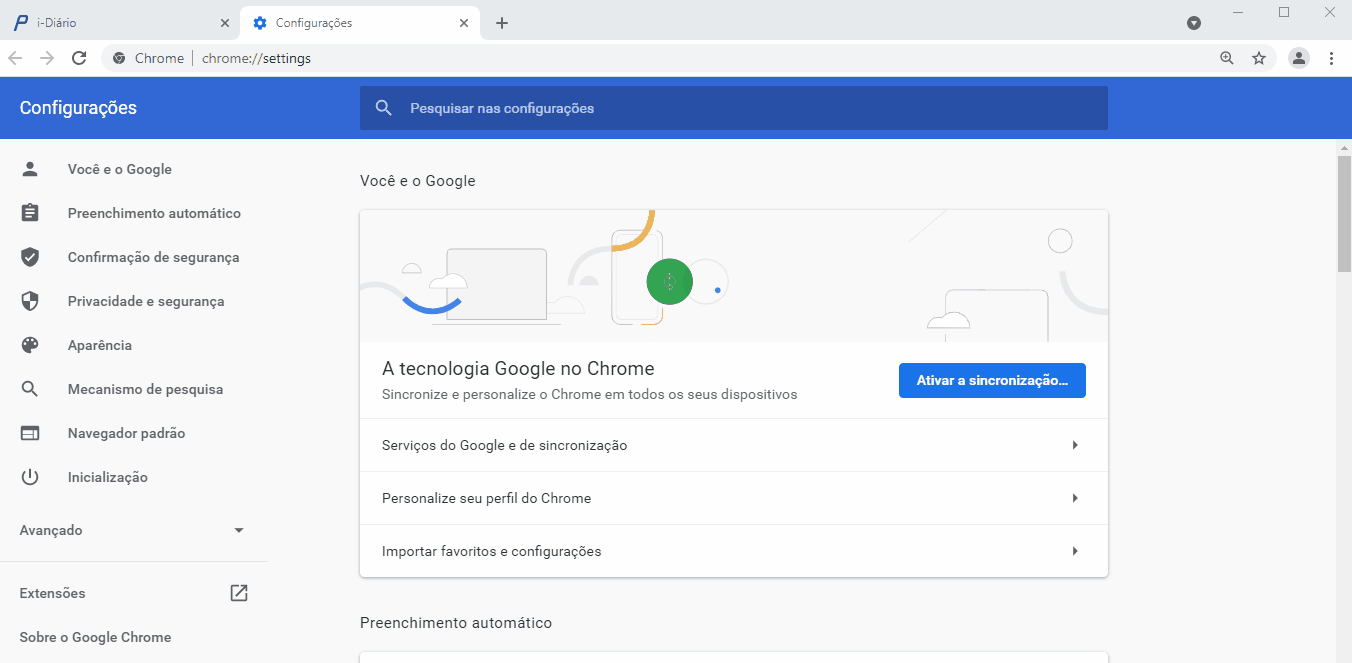Open a new tab with the plus button
This screenshot has height=663, width=1352.
(x=502, y=23)
